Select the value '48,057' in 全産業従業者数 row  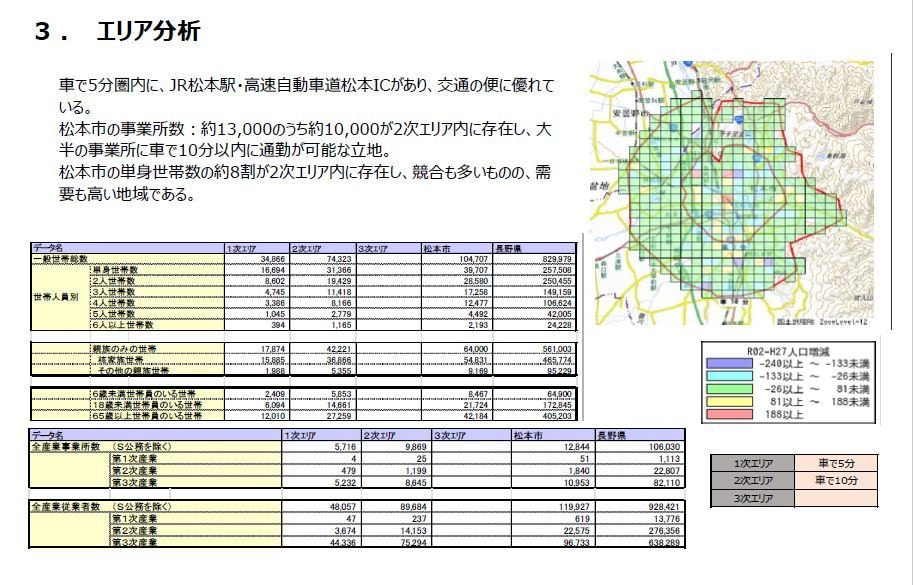pos(343,507)
